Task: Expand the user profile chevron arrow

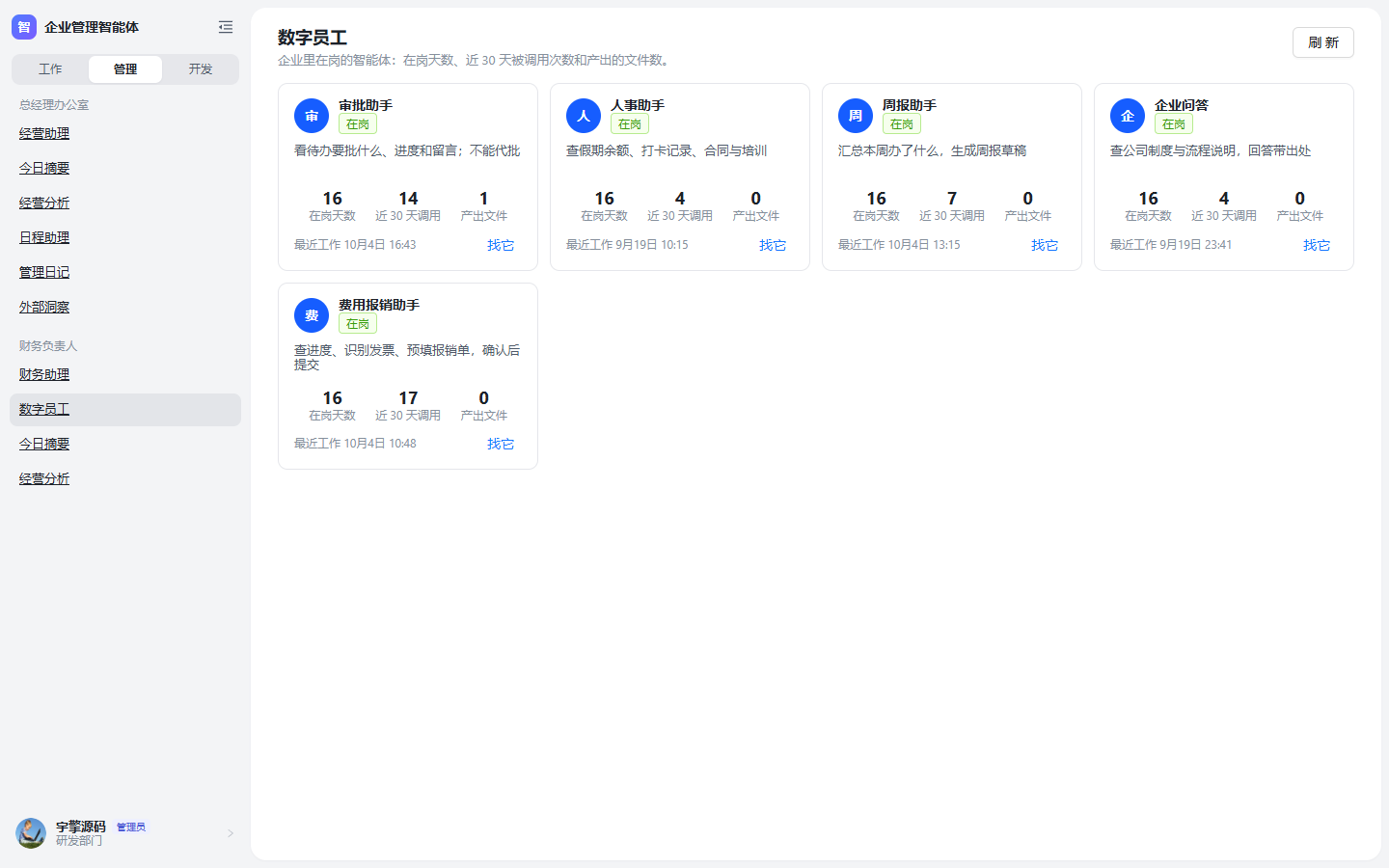Action: [231, 833]
